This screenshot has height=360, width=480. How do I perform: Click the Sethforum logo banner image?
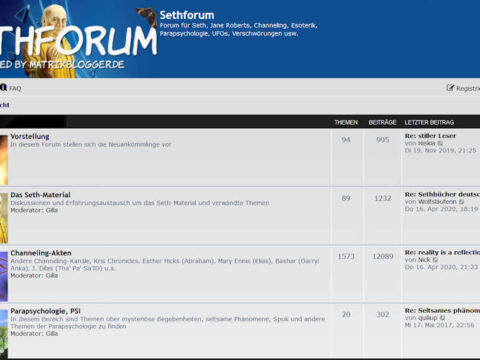78,39
